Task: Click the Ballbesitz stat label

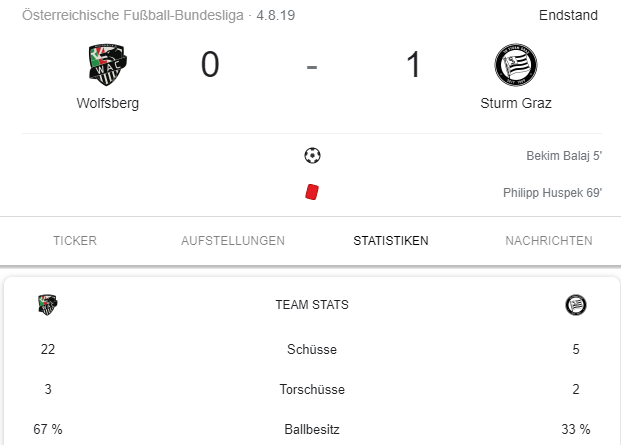Action: coord(312,429)
